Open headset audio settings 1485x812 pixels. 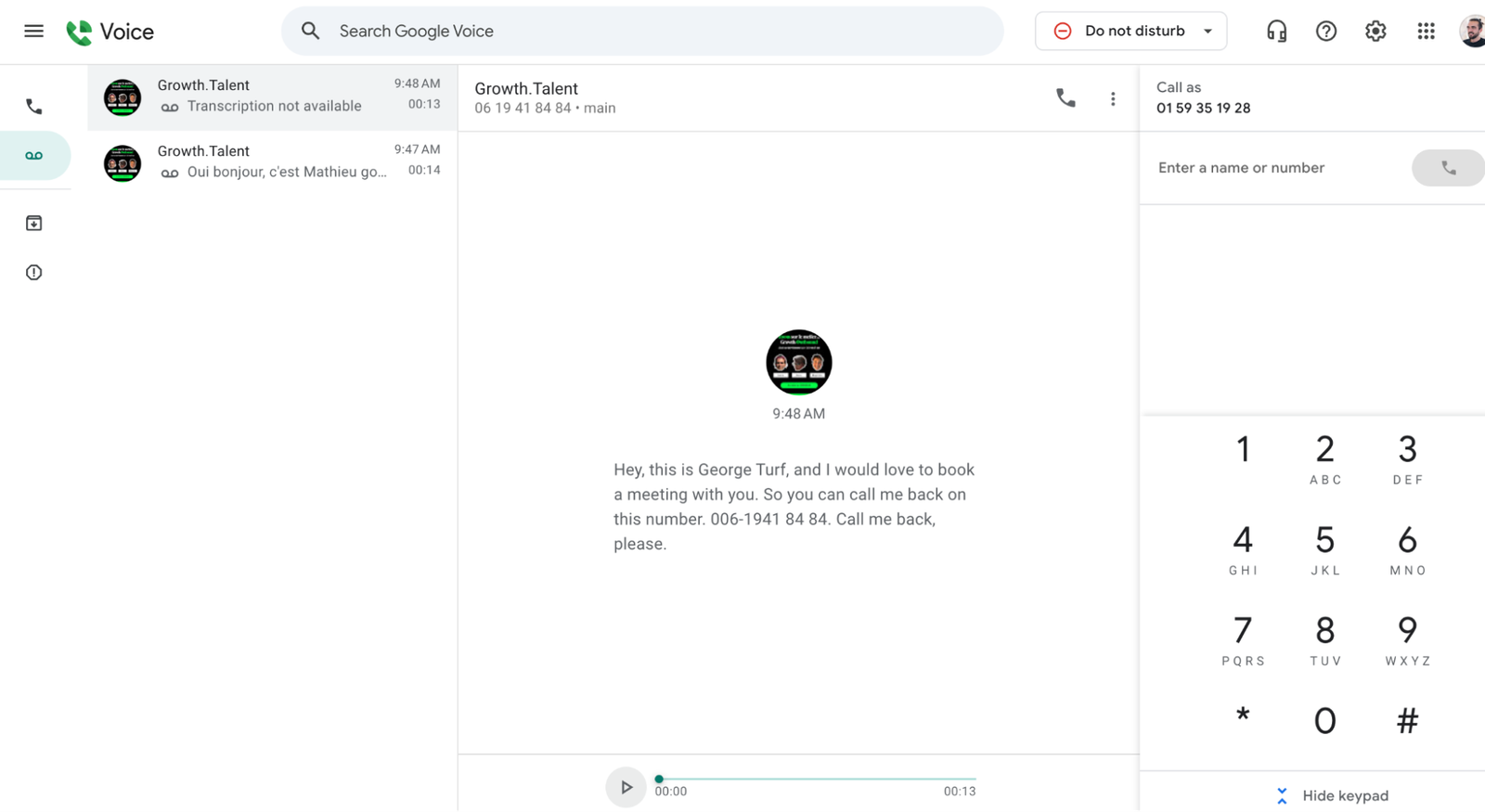tap(1276, 31)
